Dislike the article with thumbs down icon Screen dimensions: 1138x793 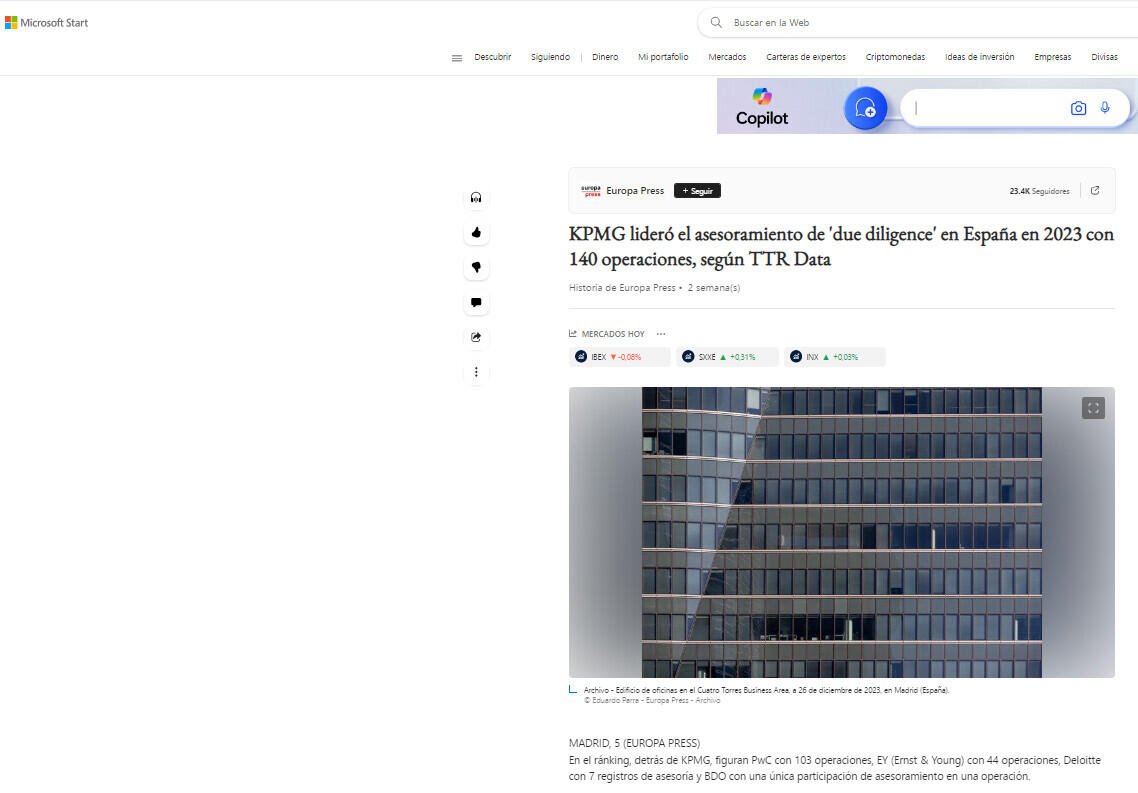point(476,267)
